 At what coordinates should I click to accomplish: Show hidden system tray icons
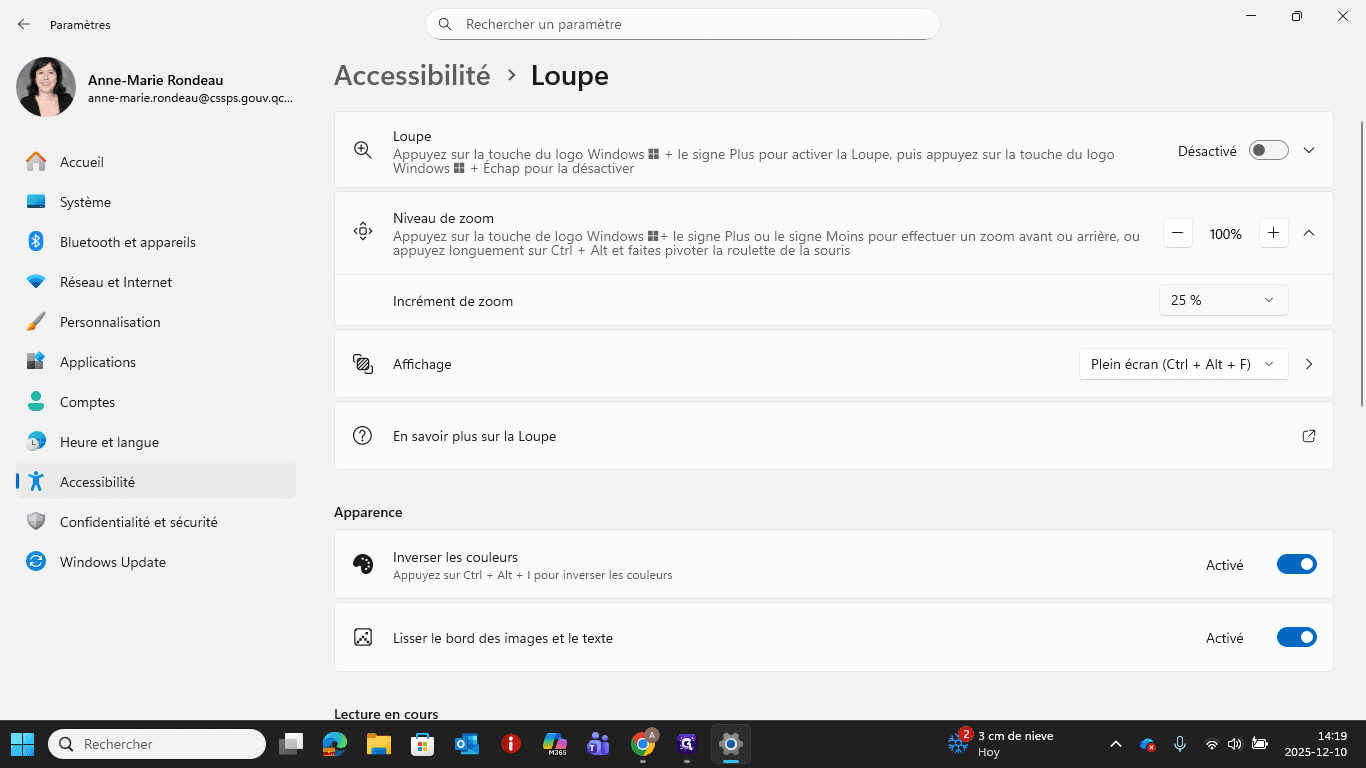(1117, 744)
